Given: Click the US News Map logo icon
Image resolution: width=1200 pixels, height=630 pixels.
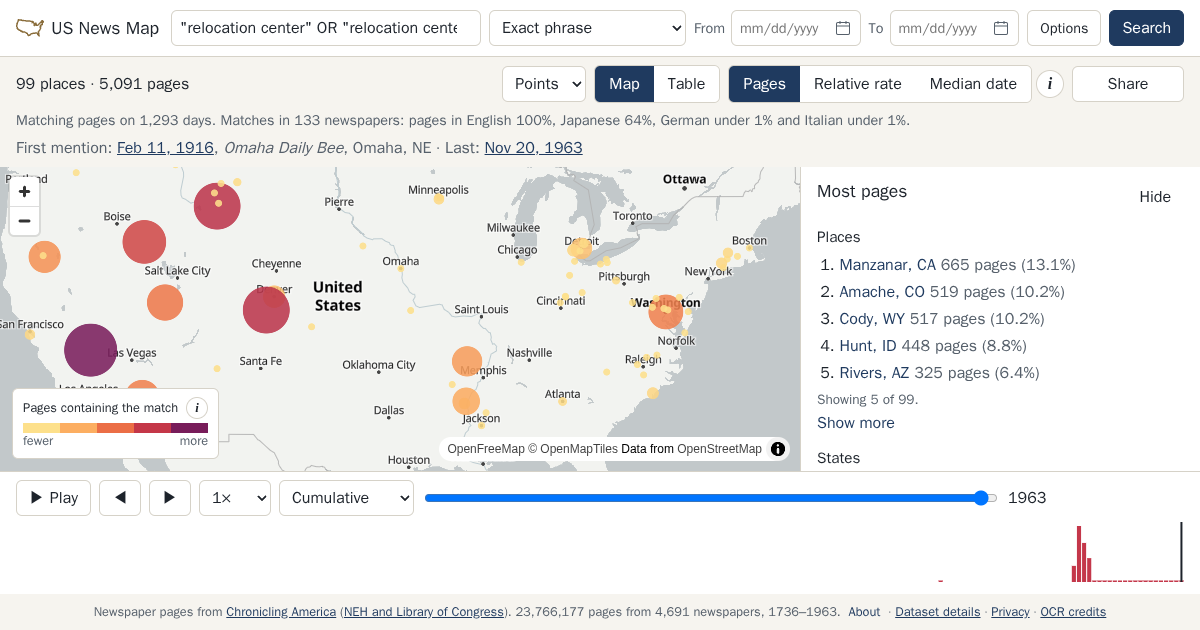Looking at the screenshot, I should (x=30, y=28).
